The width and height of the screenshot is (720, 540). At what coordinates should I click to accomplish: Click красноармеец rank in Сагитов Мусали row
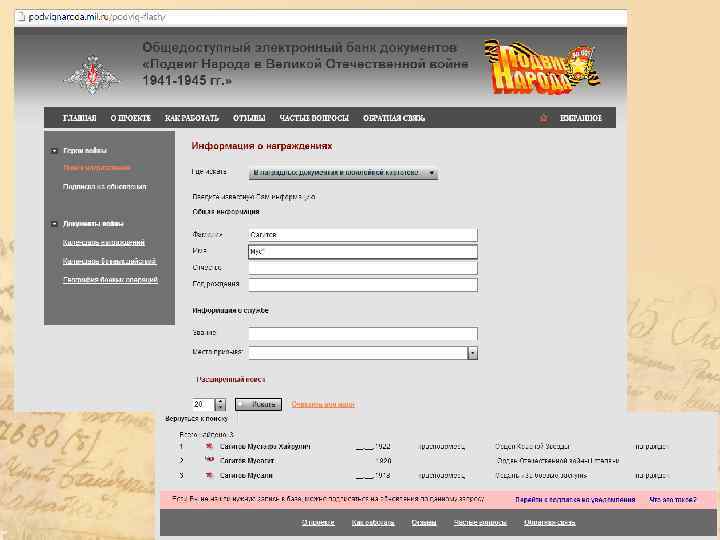click(441, 475)
